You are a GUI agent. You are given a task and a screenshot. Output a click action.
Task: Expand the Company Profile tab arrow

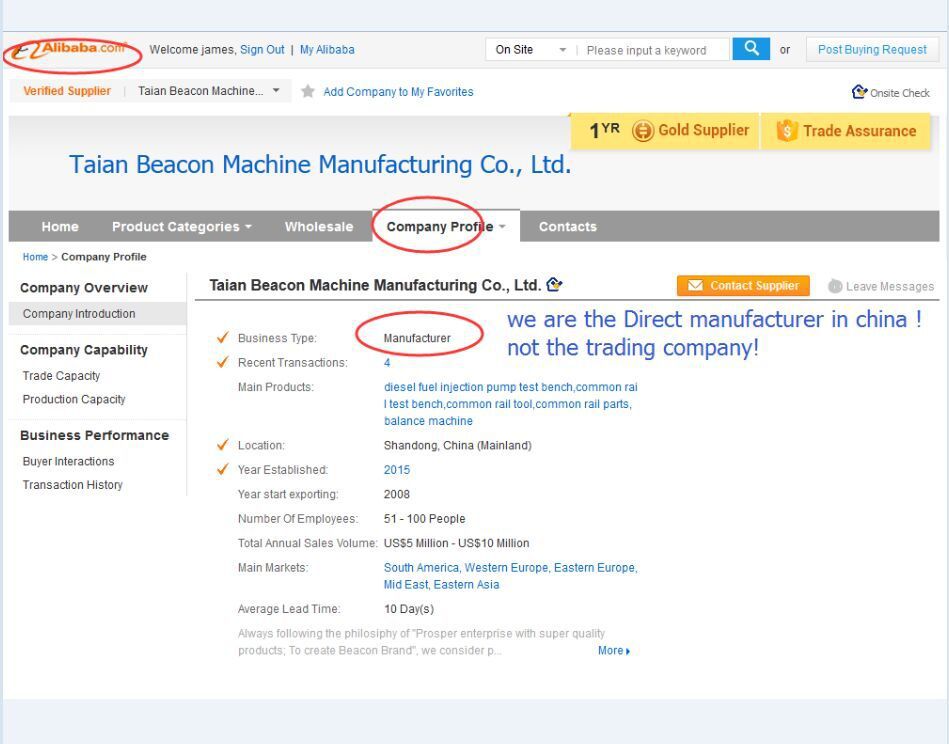502,226
